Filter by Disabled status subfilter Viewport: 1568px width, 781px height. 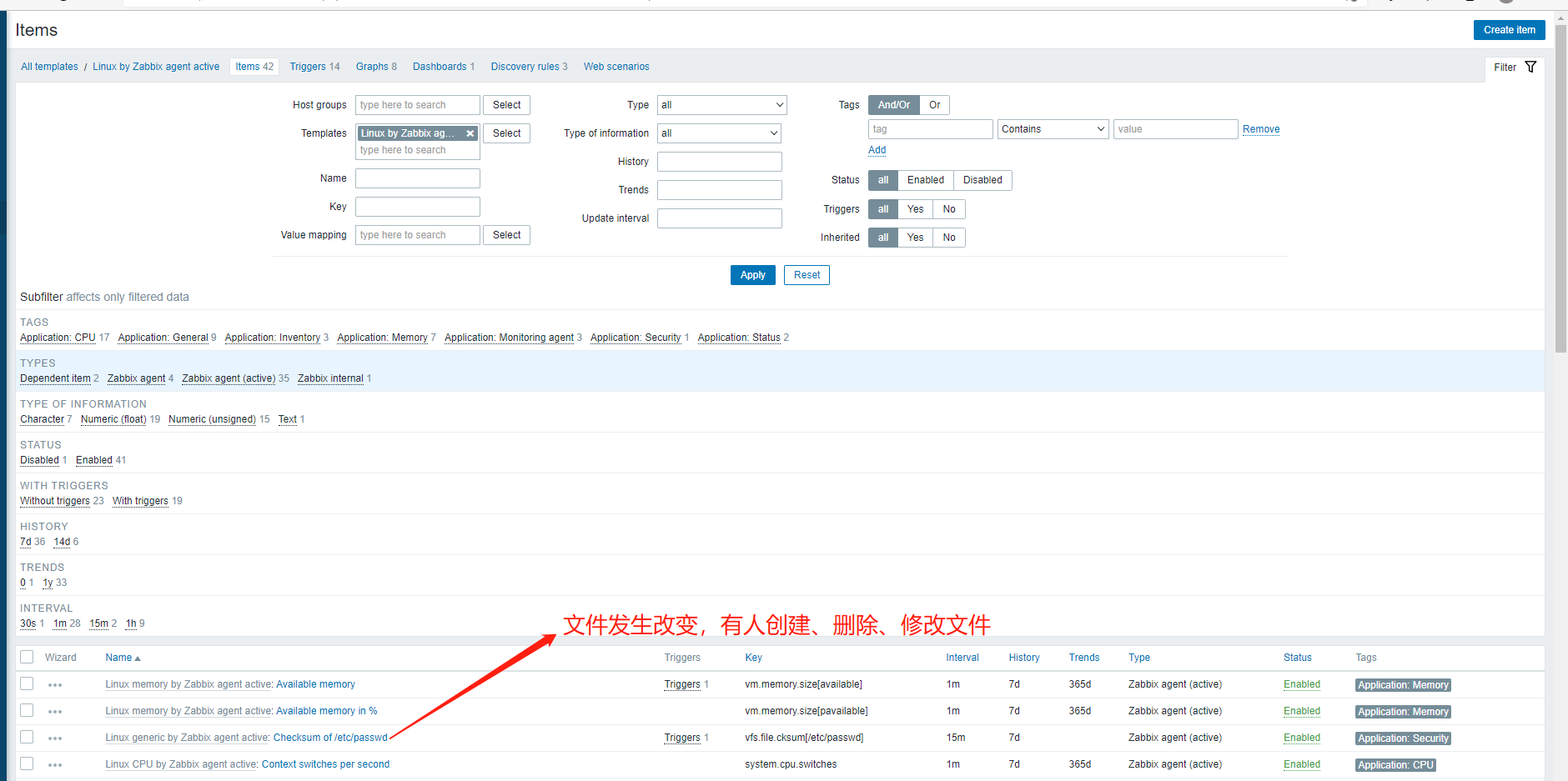(x=39, y=460)
